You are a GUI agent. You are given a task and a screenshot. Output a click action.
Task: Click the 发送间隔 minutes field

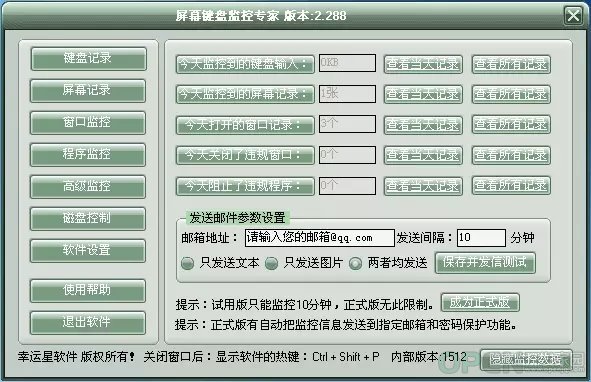(x=481, y=238)
